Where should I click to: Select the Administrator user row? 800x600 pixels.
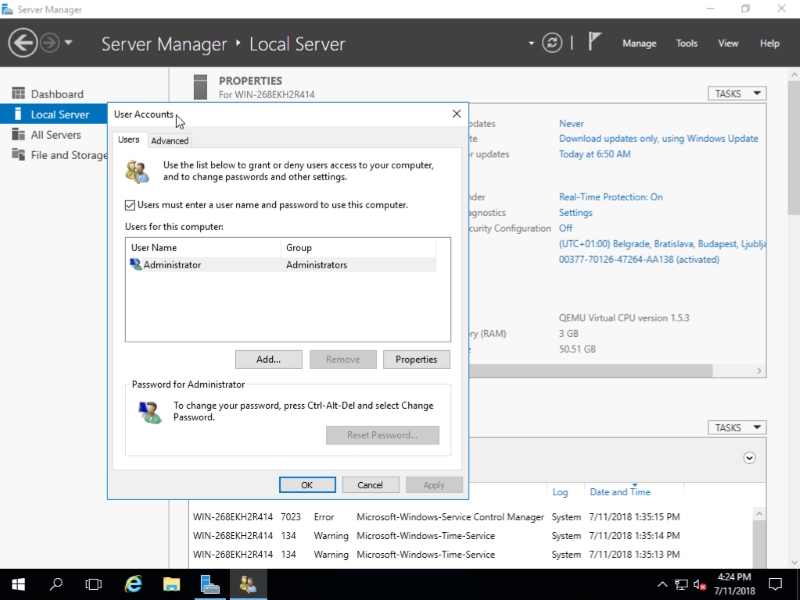281,265
